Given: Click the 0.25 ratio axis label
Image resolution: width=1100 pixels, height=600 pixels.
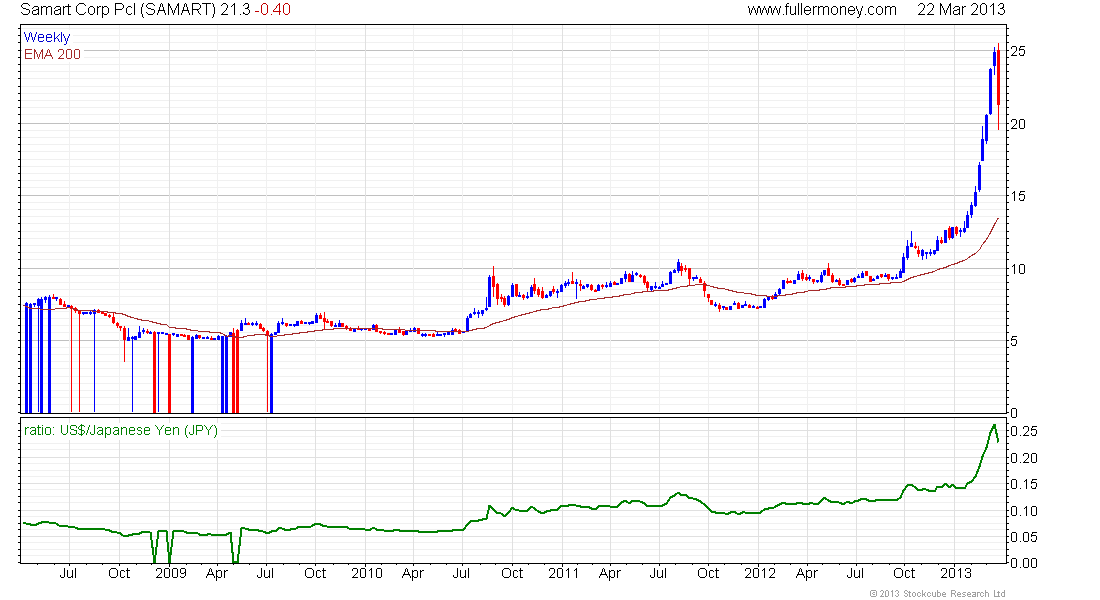Looking at the screenshot, I should click(x=1021, y=431).
